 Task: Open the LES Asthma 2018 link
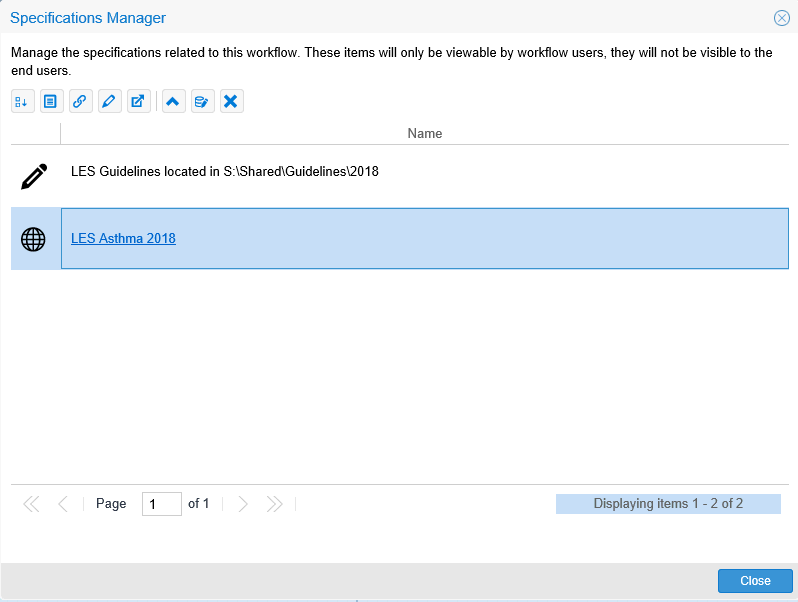(x=123, y=239)
